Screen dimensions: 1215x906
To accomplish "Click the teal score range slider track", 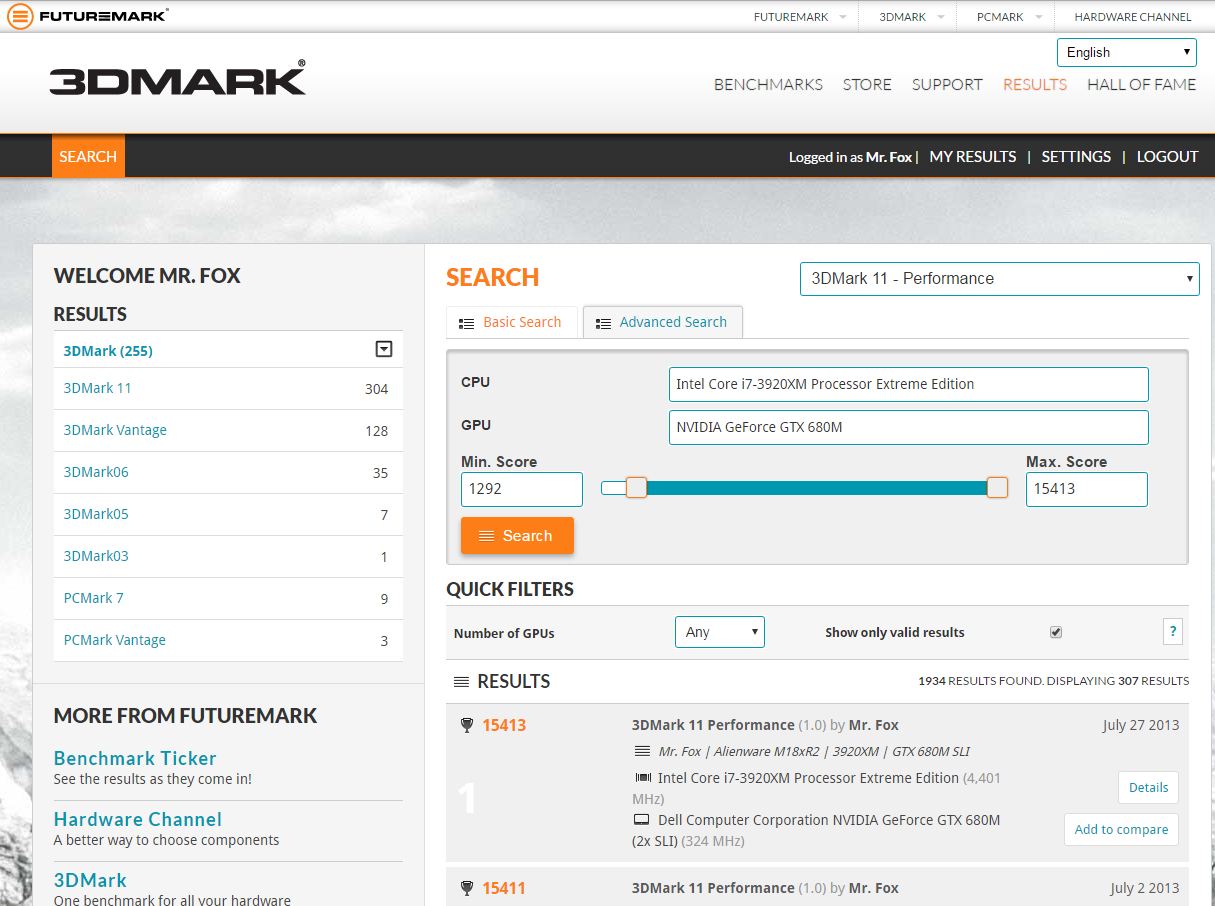I will (x=816, y=488).
